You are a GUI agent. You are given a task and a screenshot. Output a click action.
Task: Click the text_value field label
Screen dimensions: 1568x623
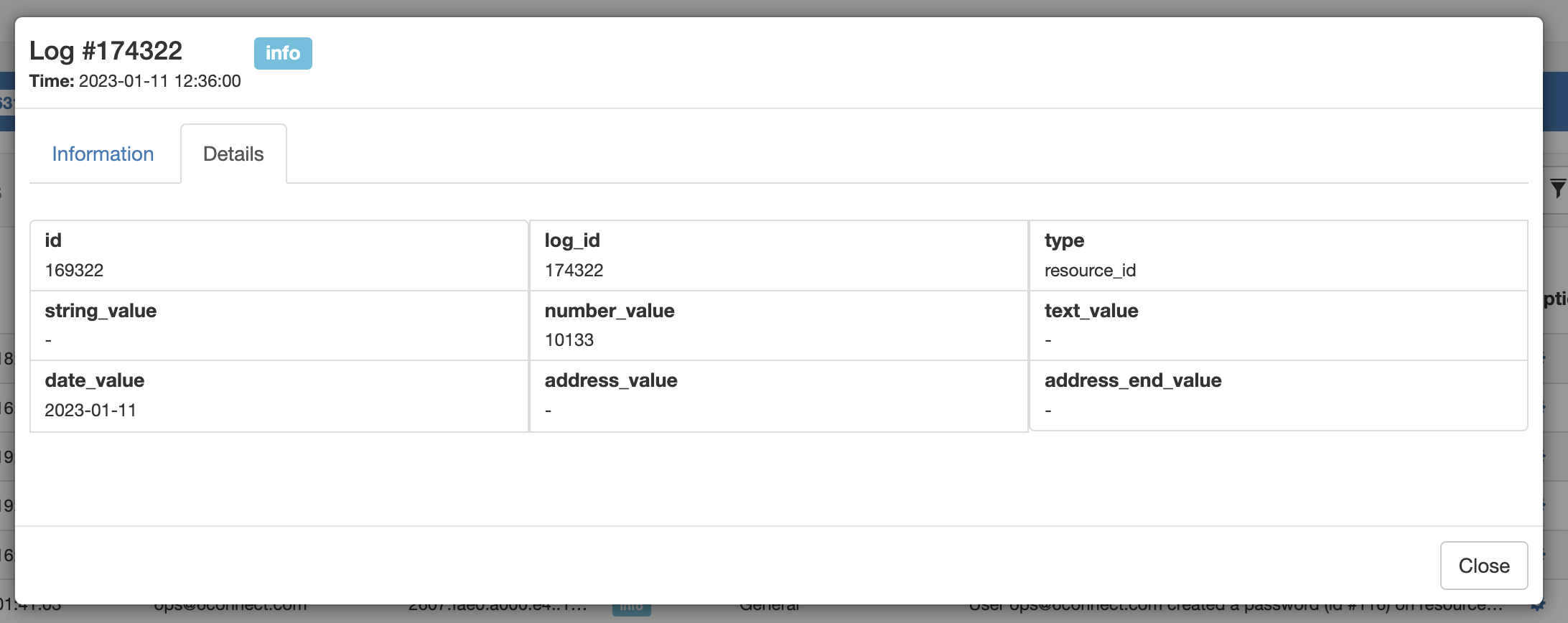(x=1091, y=311)
